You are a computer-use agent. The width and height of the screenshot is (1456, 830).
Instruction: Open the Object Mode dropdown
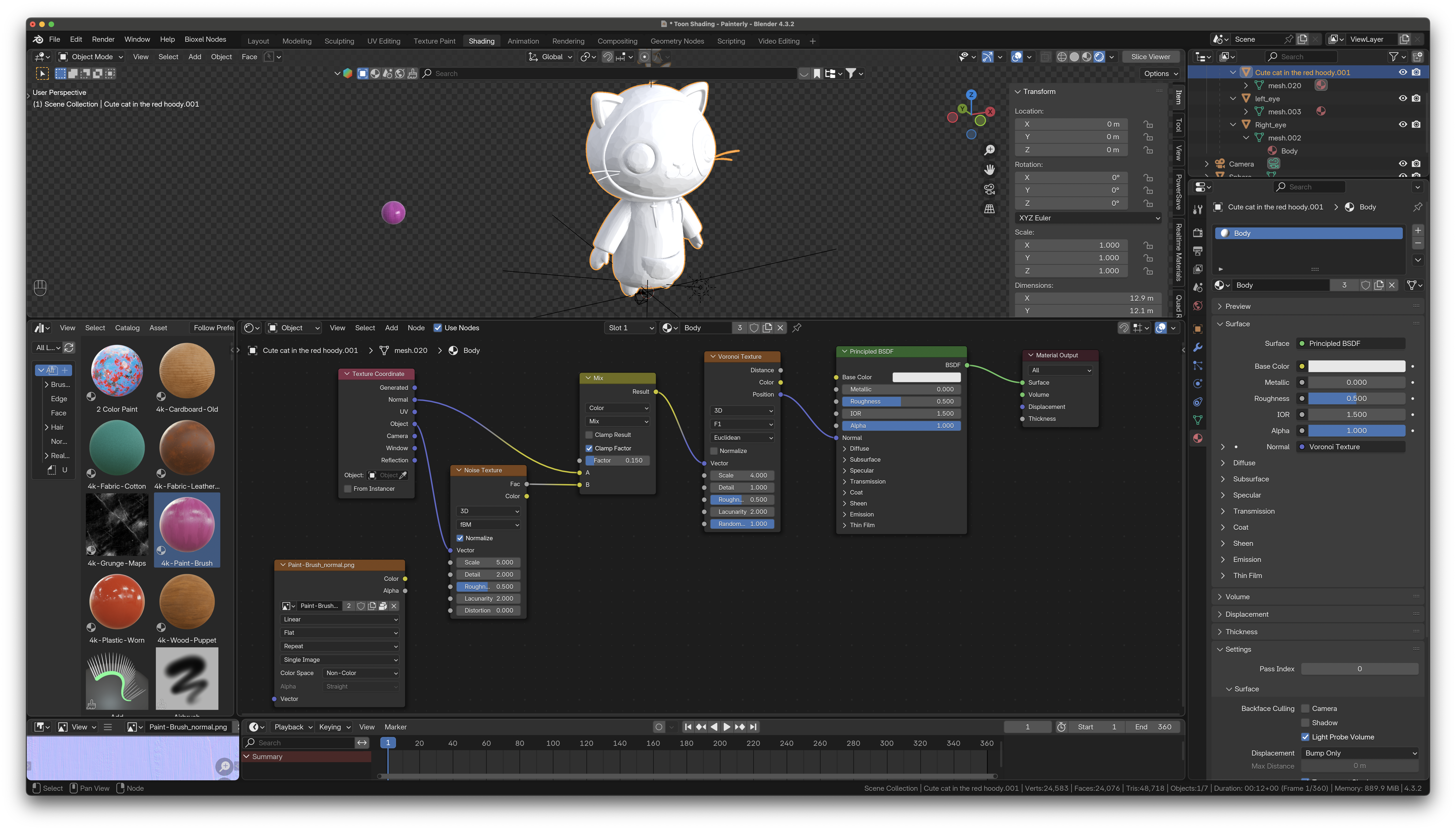point(91,57)
